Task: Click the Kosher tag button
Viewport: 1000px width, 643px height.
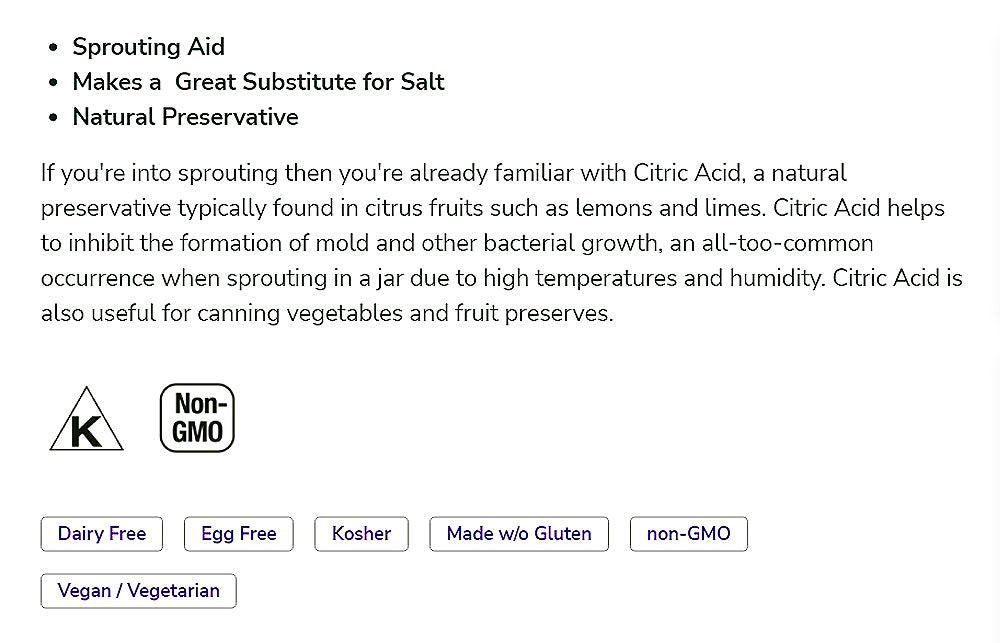Action: (x=361, y=534)
